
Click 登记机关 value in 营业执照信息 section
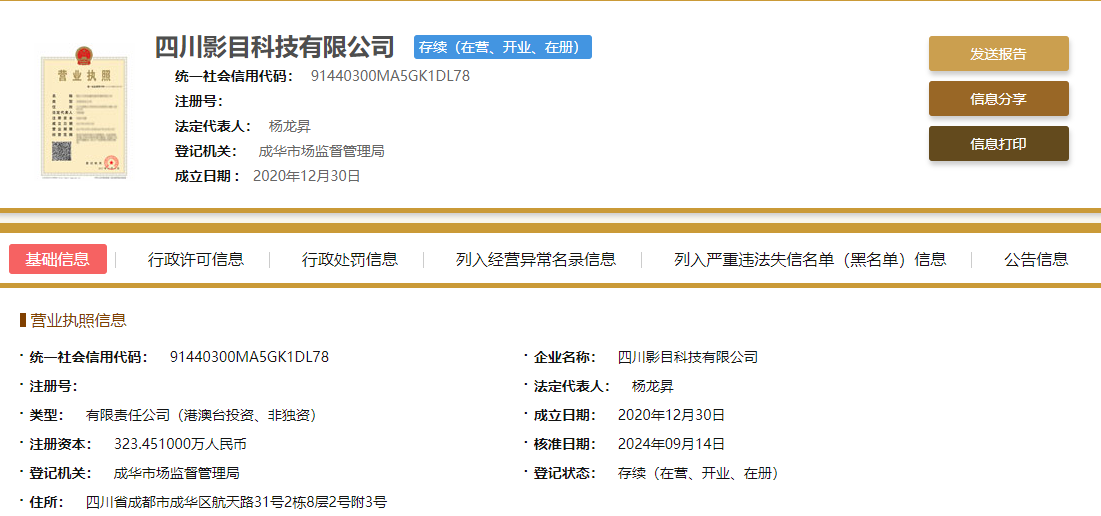[176, 473]
